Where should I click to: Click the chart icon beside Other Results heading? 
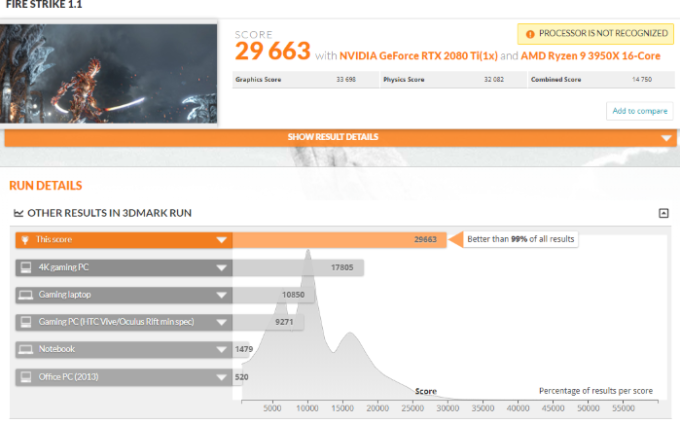coord(18,213)
